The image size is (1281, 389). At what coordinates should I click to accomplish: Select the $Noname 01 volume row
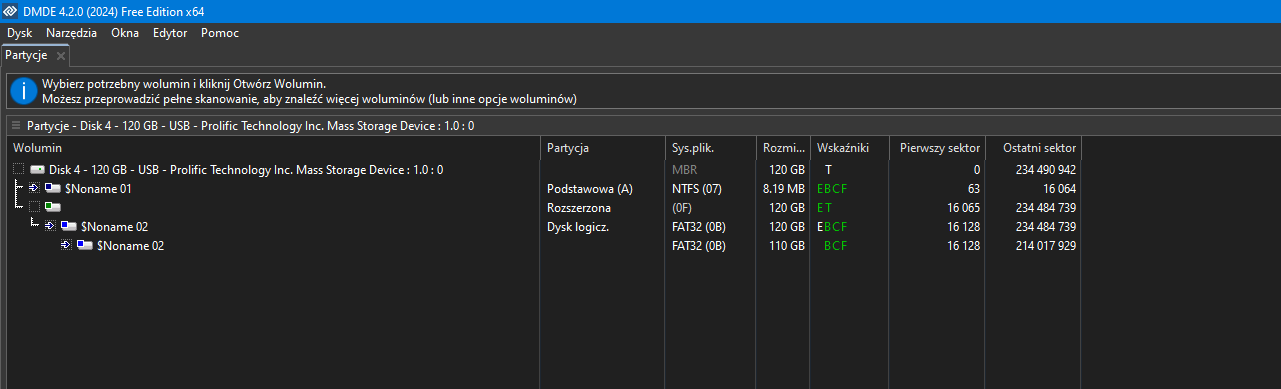(x=545, y=188)
